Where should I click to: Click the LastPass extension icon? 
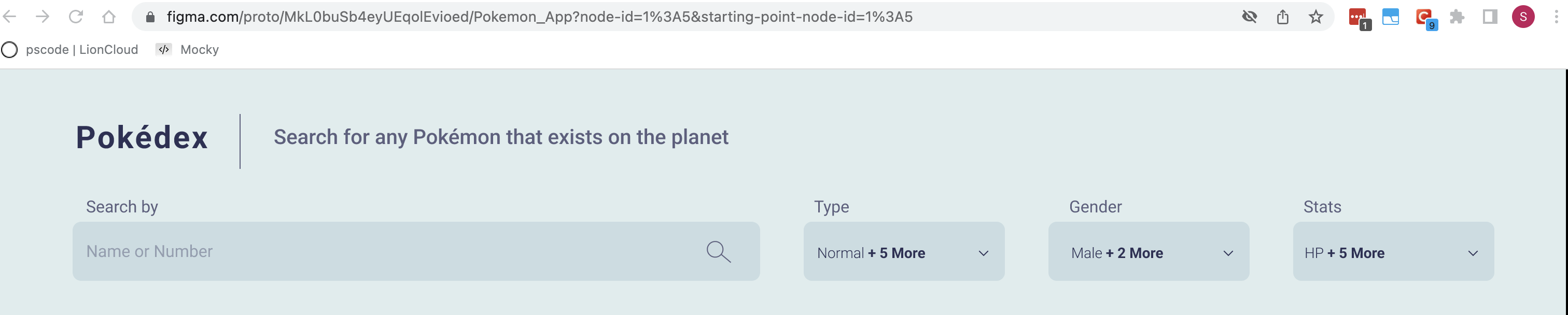pos(1358,17)
